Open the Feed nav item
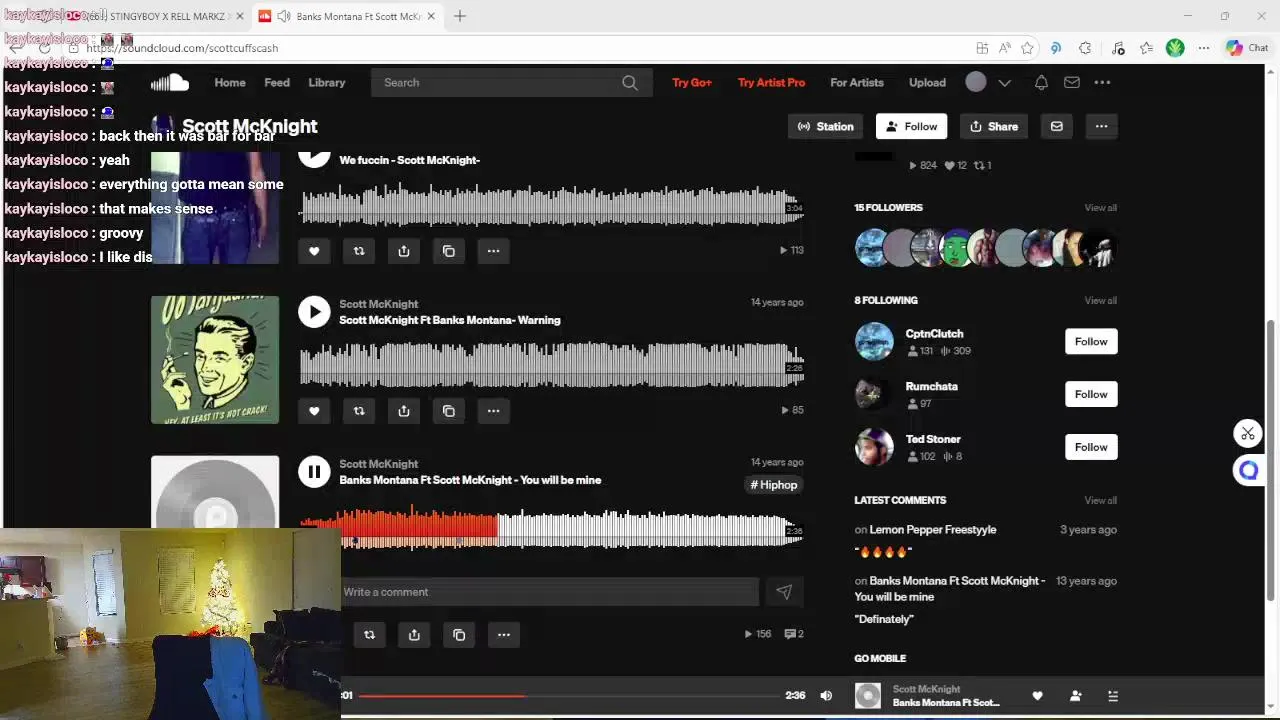The height and width of the screenshot is (720, 1280). [277, 83]
